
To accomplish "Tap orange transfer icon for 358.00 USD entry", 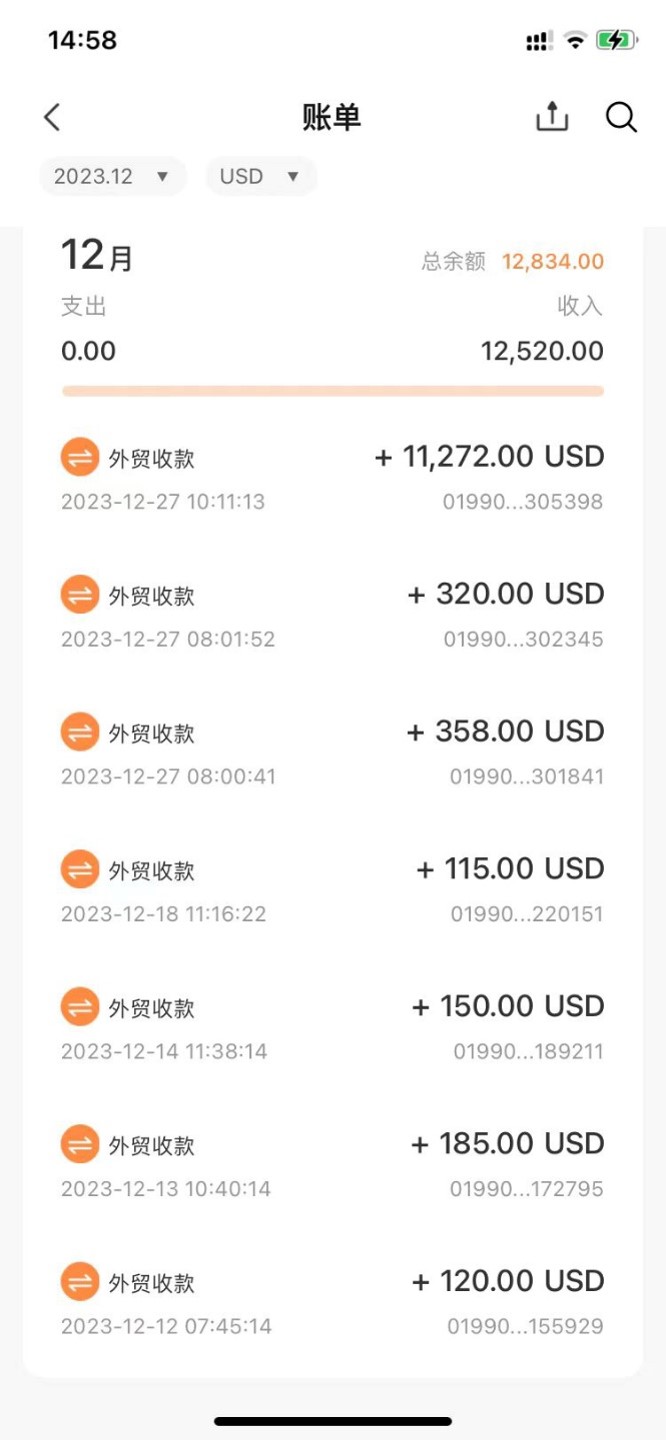I will [79, 733].
